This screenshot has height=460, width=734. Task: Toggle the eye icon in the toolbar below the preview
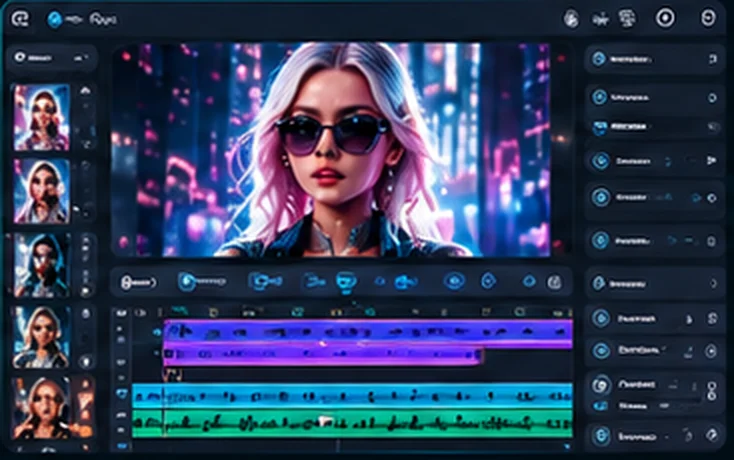pos(454,281)
